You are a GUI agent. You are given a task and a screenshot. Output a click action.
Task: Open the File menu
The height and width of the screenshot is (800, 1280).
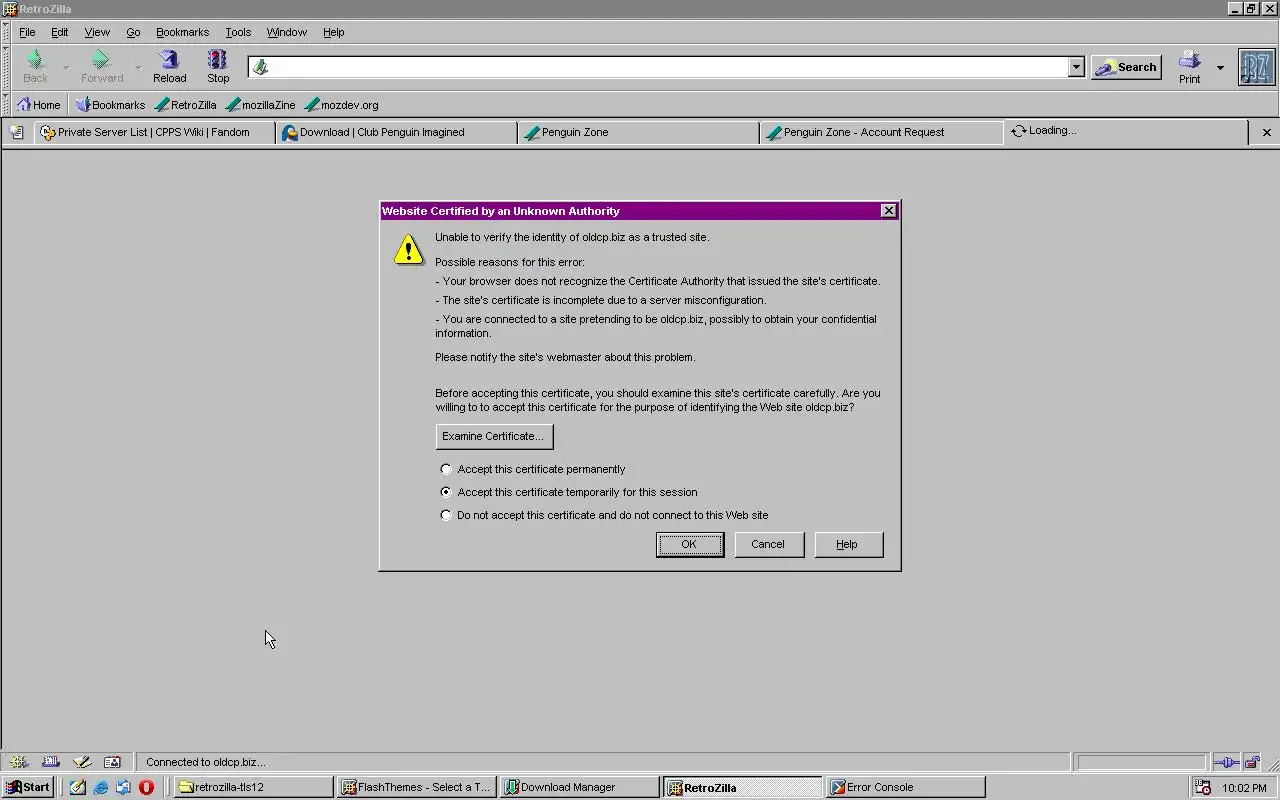[x=27, y=32]
